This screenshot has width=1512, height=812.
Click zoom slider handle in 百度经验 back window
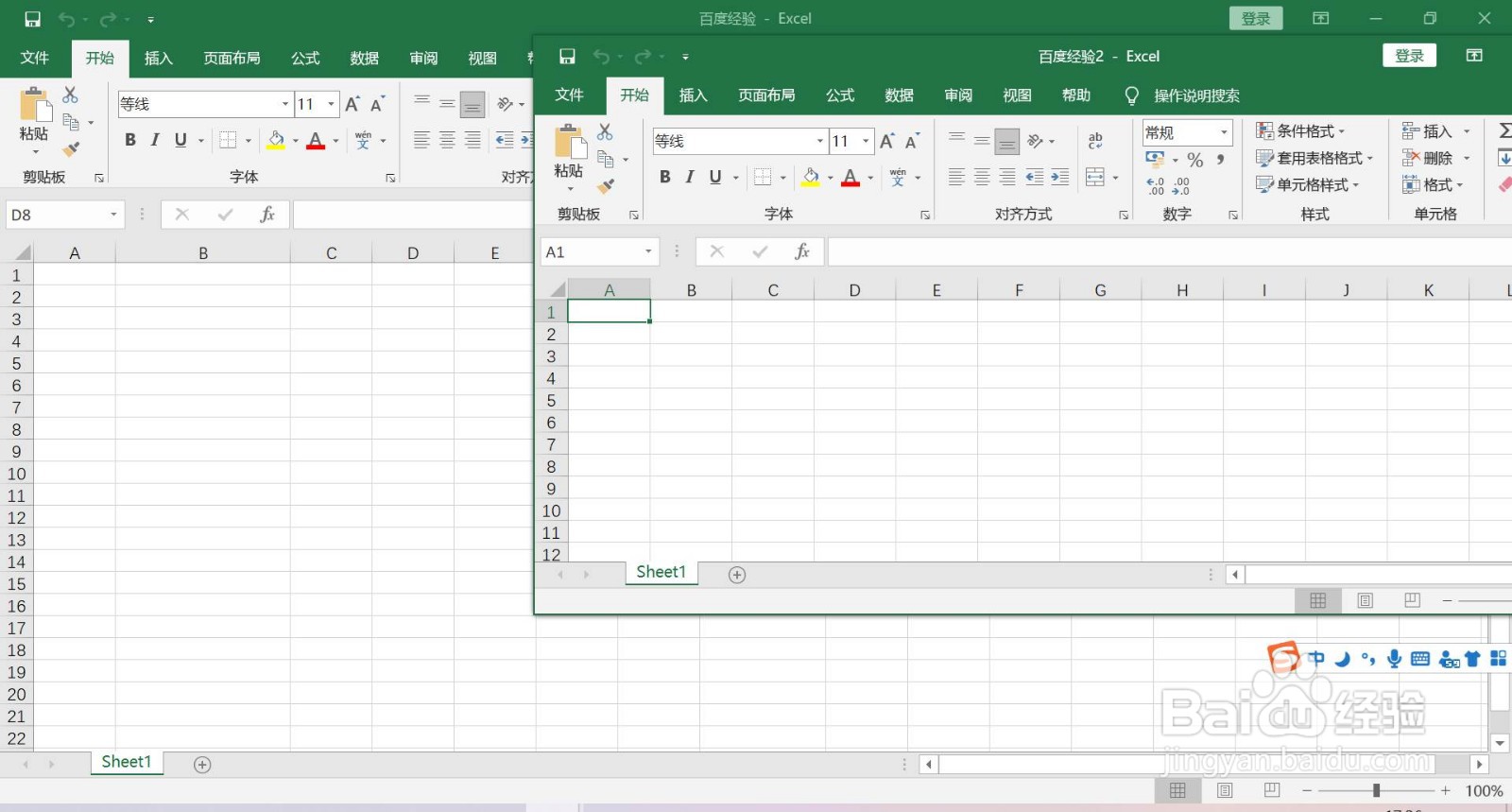coord(1377,790)
